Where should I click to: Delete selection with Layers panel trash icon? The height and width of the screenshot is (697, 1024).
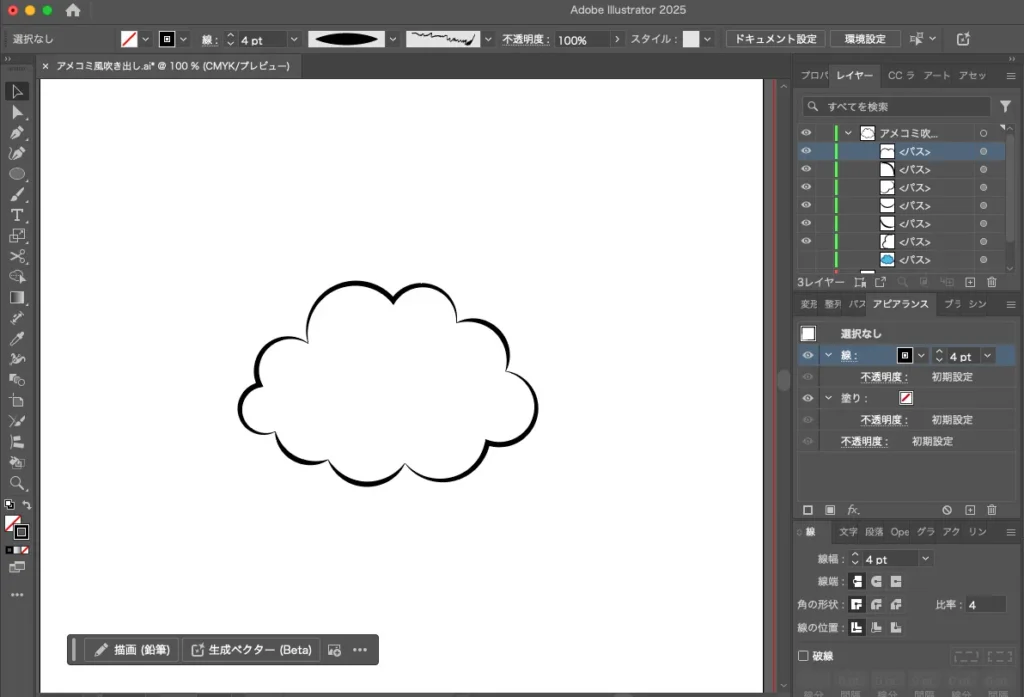tap(992, 283)
